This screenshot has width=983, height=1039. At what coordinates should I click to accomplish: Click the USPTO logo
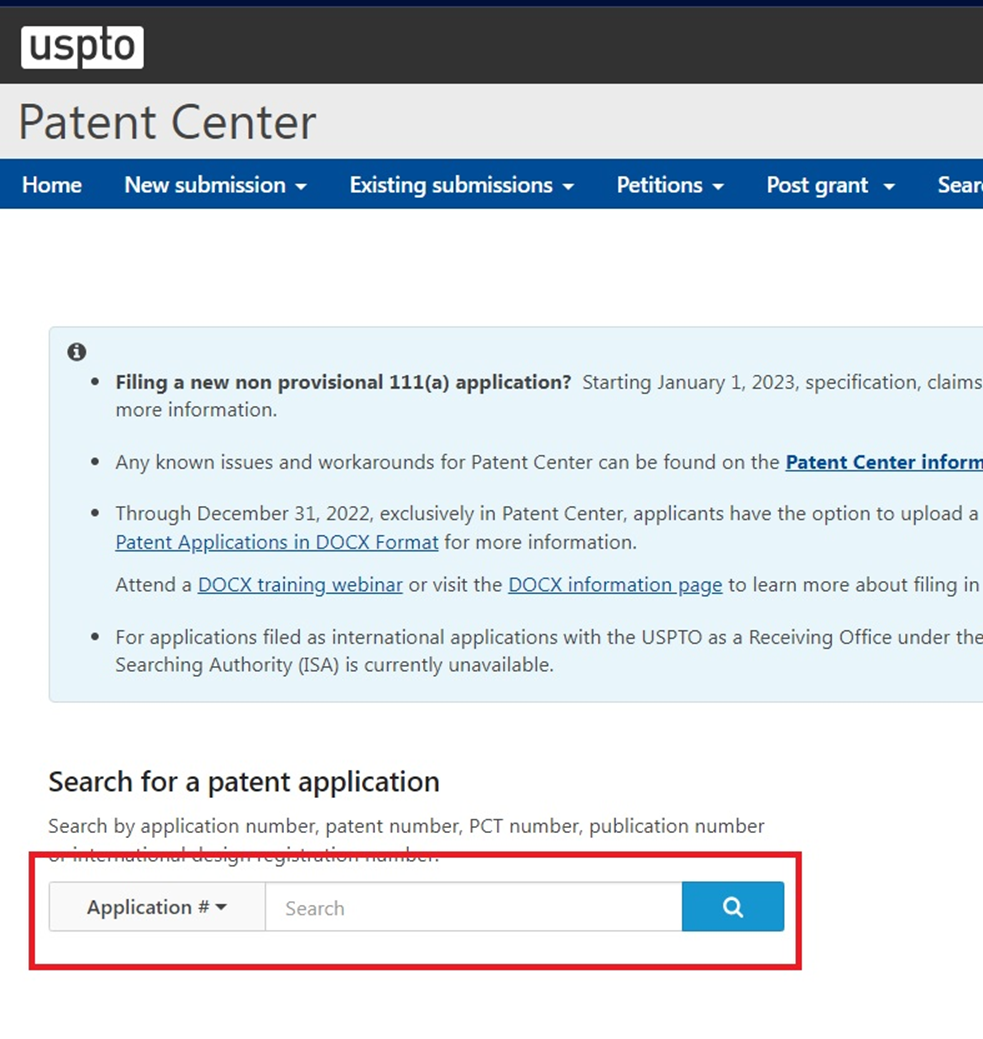coord(82,47)
